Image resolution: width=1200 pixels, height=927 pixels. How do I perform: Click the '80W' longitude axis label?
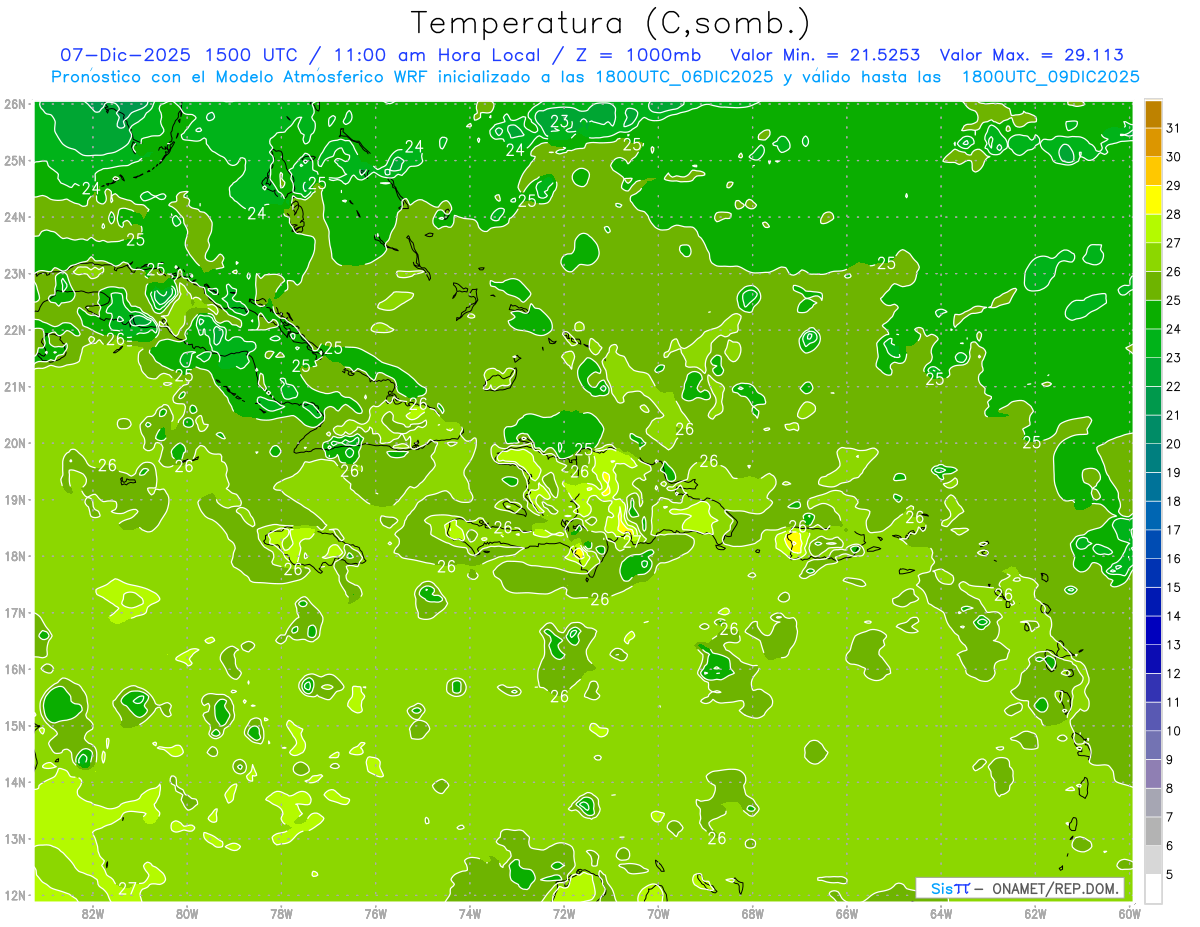[186, 913]
